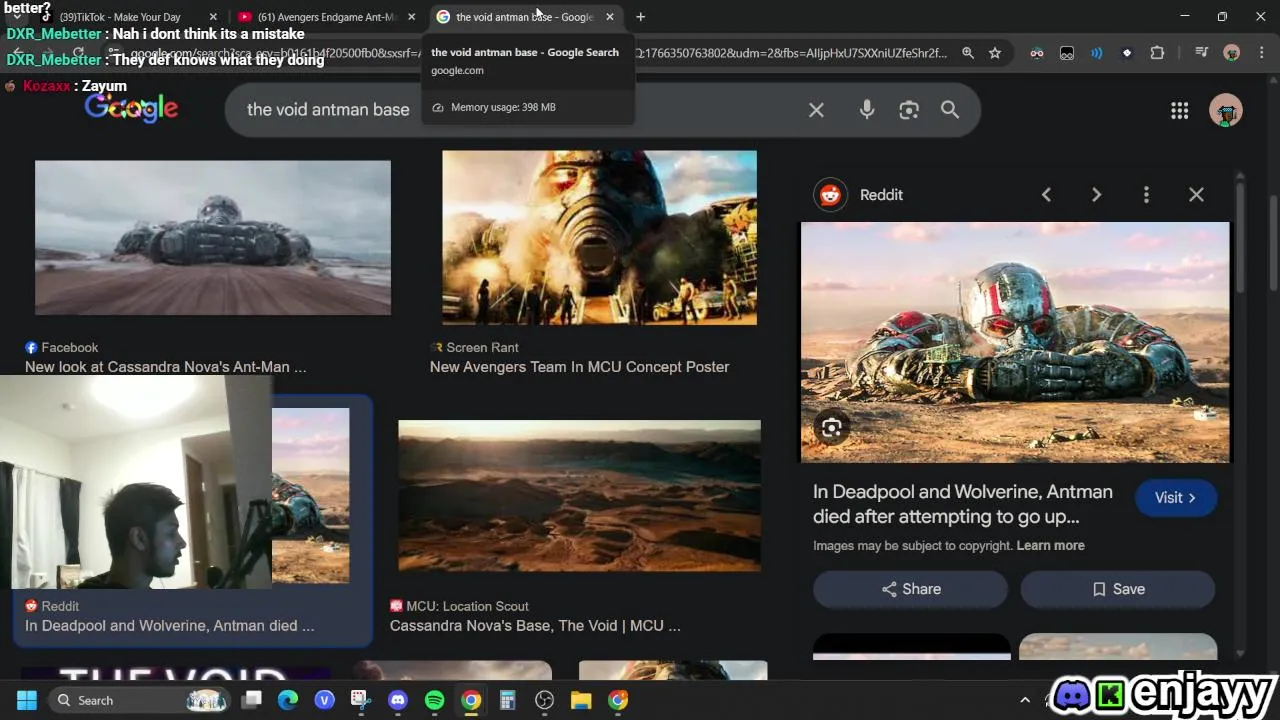Click the Windows taskbar Search box
Image resolution: width=1280 pixels, height=720 pixels.
coord(140,700)
